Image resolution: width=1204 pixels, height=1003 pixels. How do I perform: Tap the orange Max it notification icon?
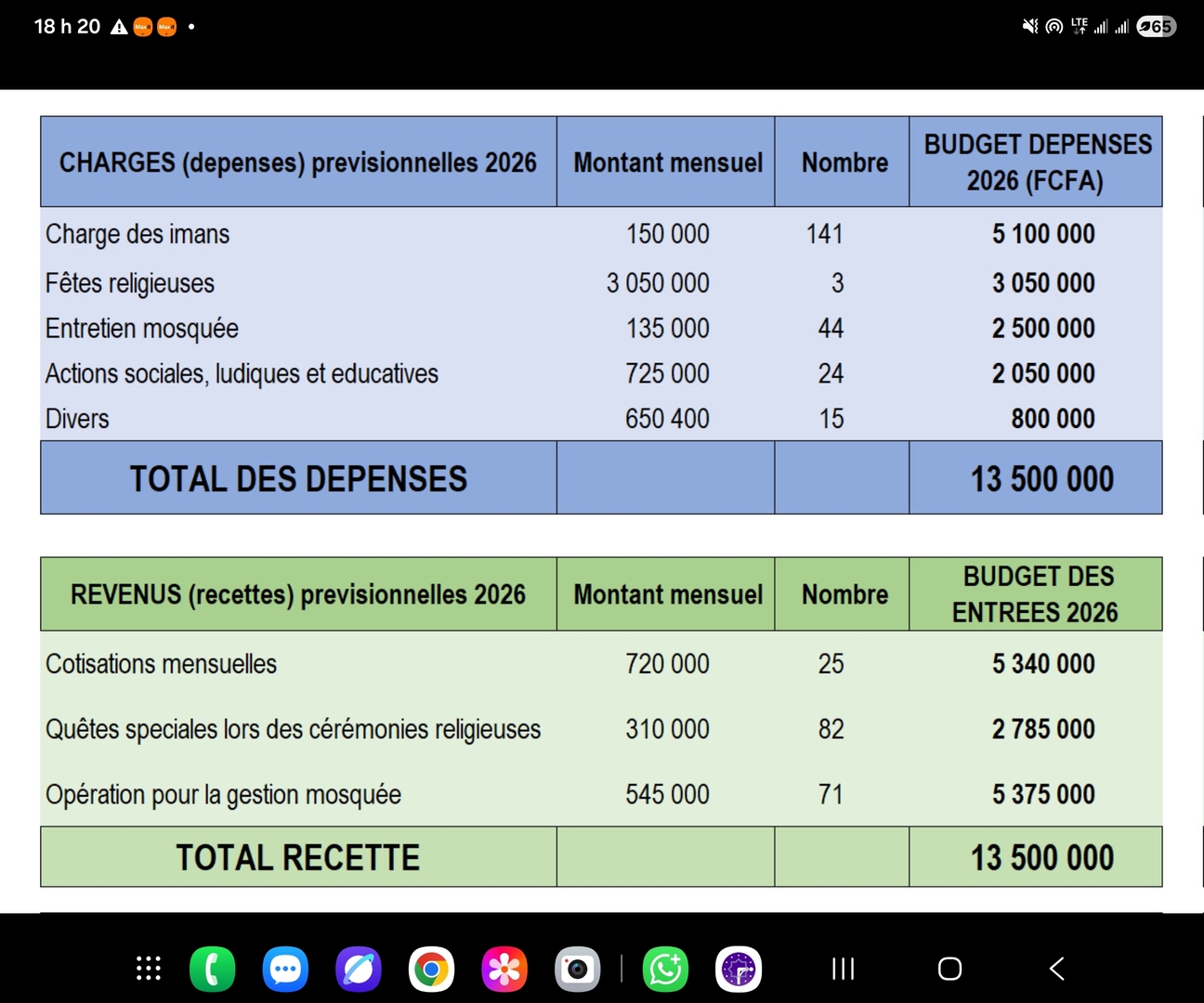coord(142,27)
